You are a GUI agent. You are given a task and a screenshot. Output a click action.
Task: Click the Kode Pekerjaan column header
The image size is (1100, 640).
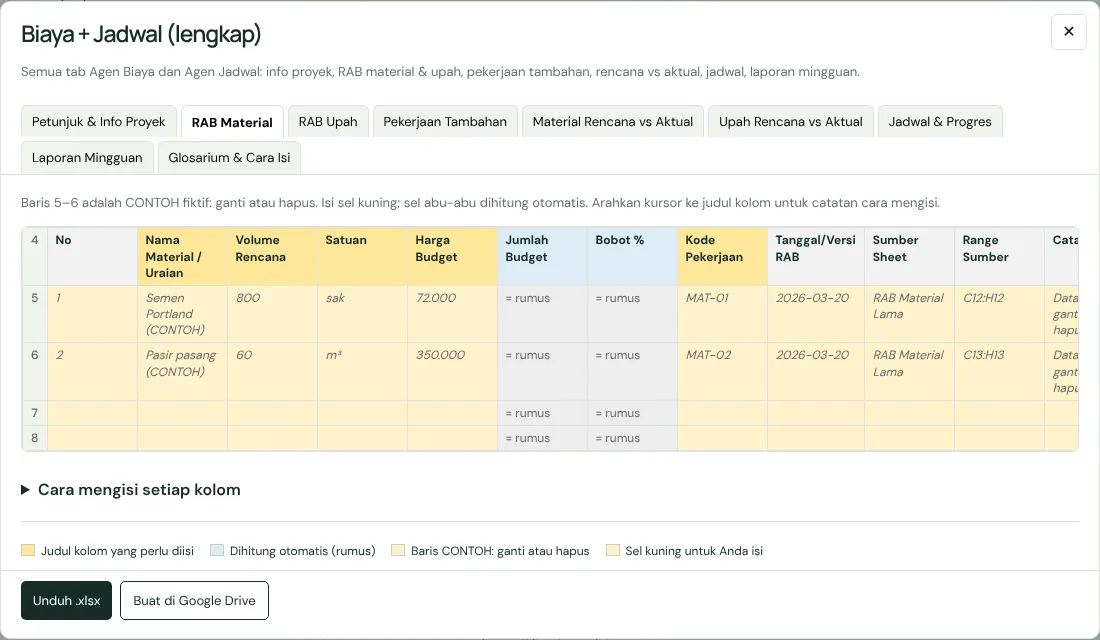723,256
